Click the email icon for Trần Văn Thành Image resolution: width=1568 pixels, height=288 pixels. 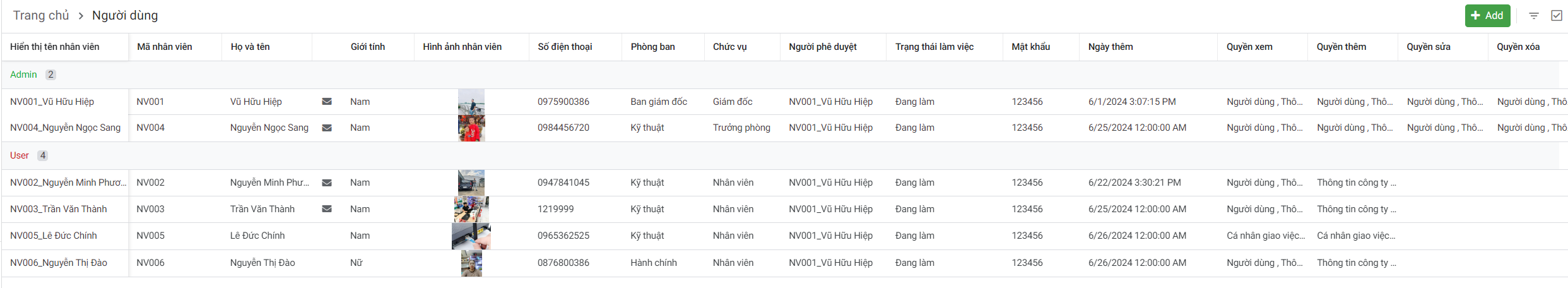click(x=327, y=209)
